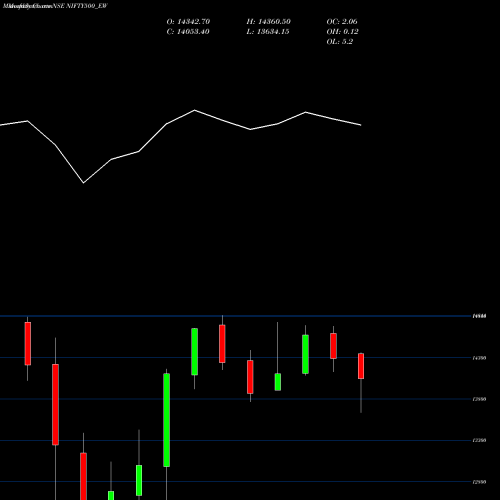Click the lowest trough of the white line
Image resolution: width=500 pixels, height=500 pixels.
[83, 183]
